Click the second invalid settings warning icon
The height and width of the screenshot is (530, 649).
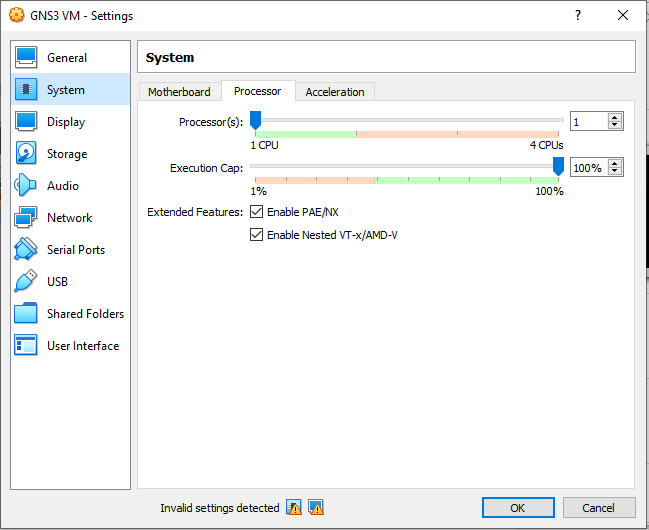click(x=316, y=507)
